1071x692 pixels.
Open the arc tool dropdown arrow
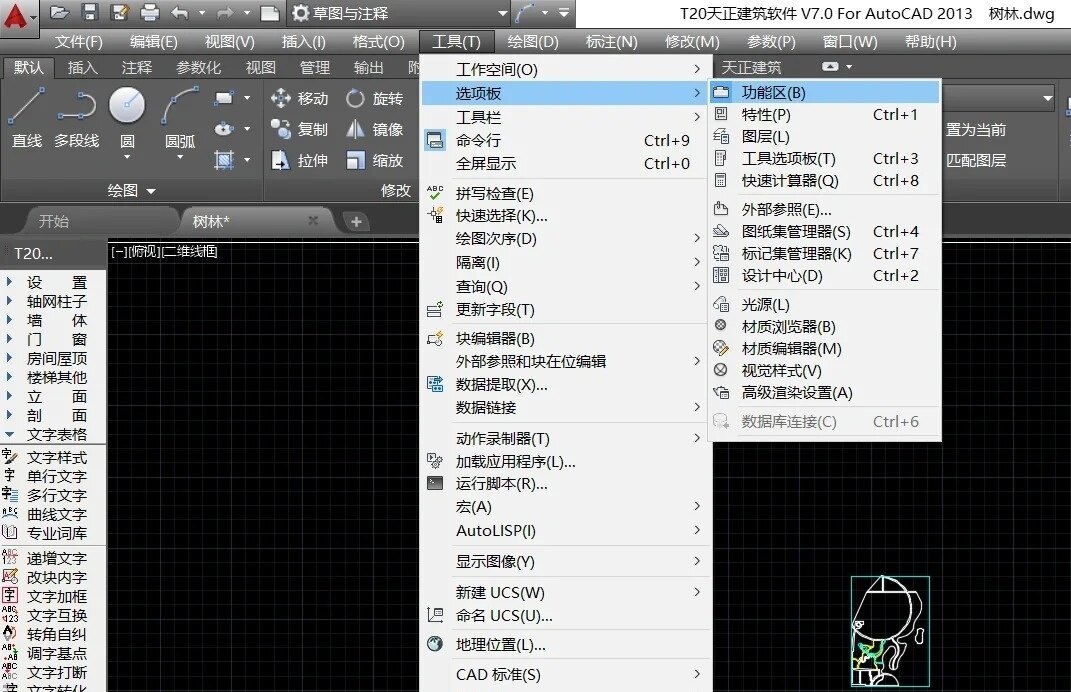pos(180,157)
